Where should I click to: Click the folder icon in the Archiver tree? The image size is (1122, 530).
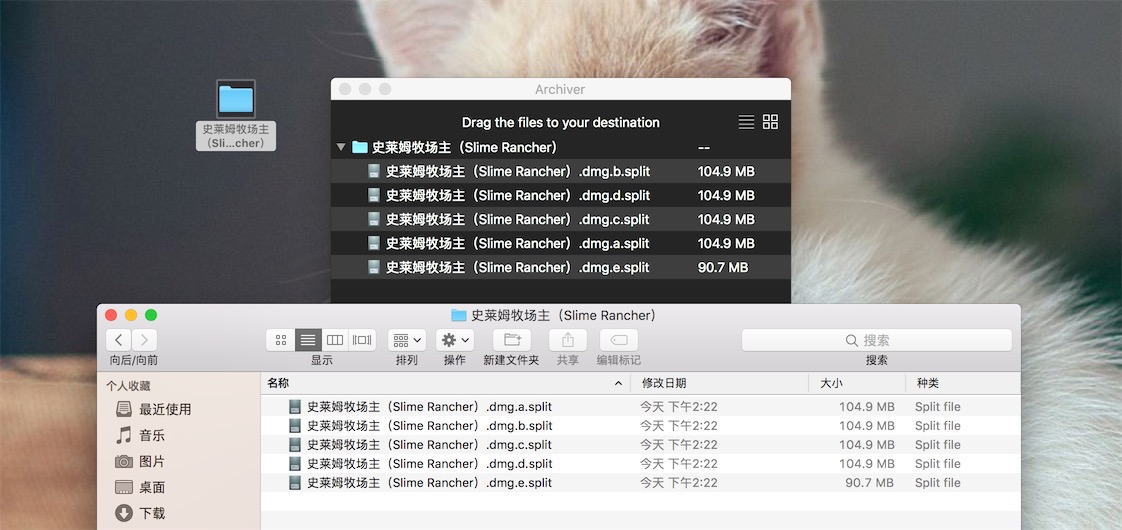(360, 147)
